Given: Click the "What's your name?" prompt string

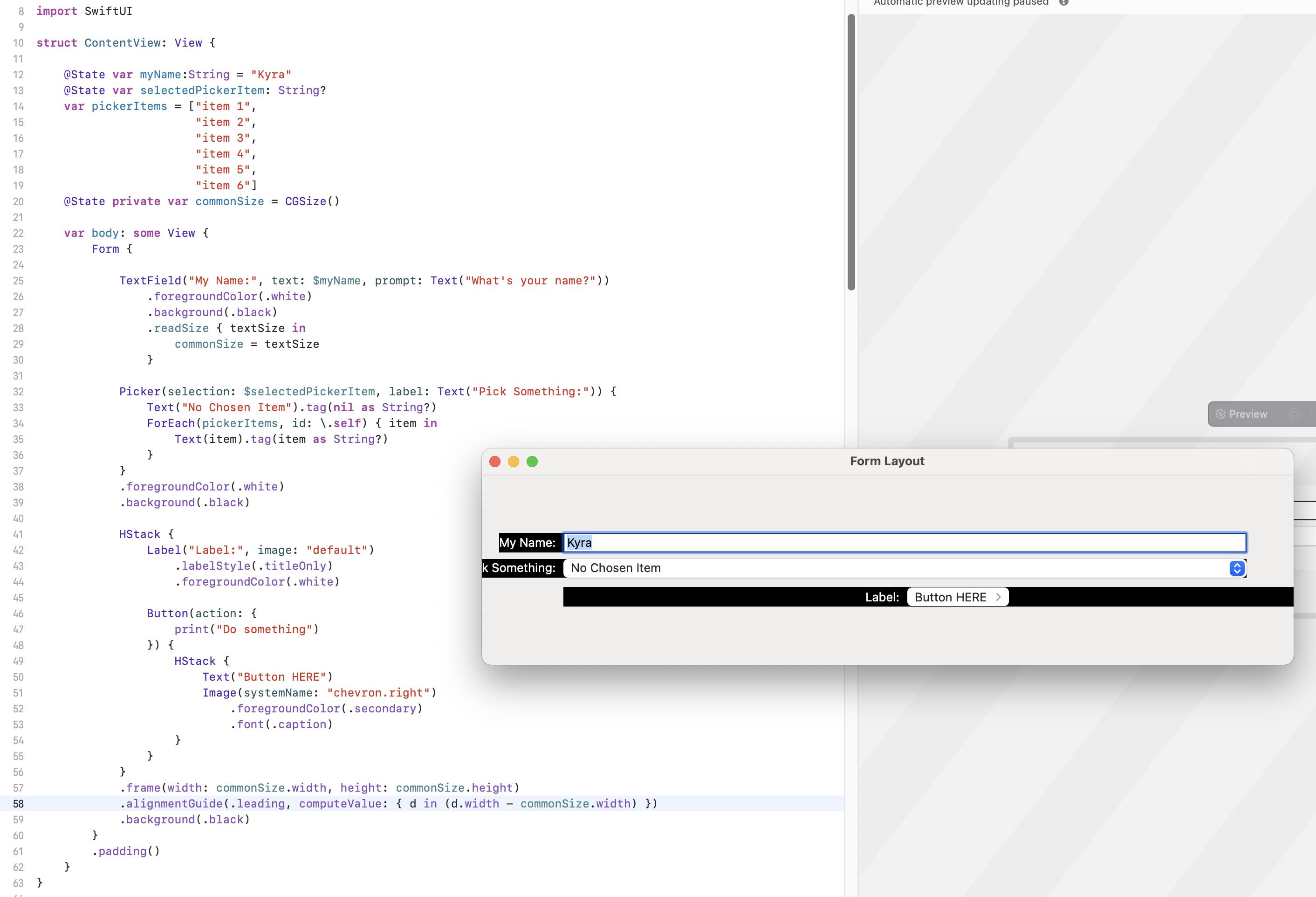Looking at the screenshot, I should pyautogui.click(x=530, y=281).
